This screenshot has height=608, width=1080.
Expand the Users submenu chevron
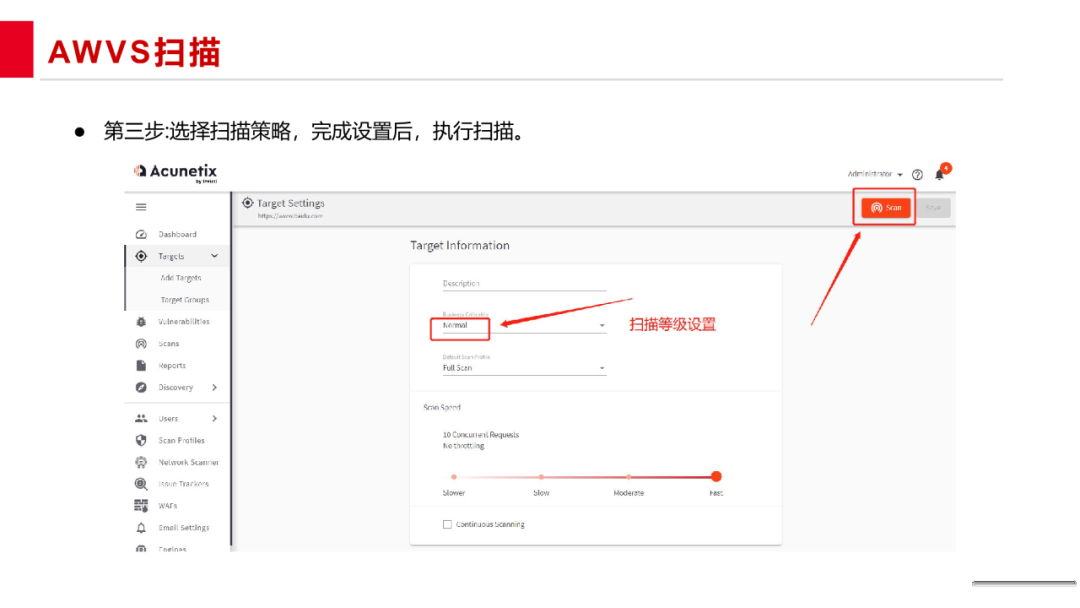[214, 418]
